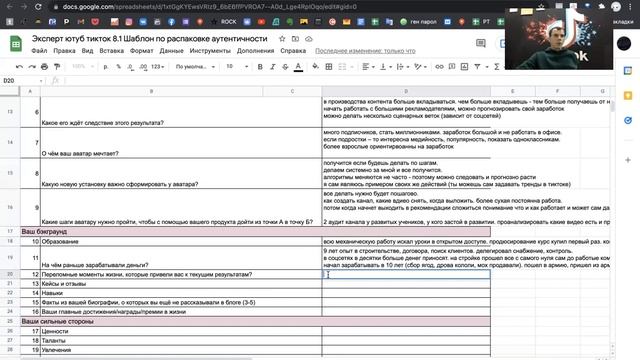
Task: Open Данные menu
Action: click(171, 51)
